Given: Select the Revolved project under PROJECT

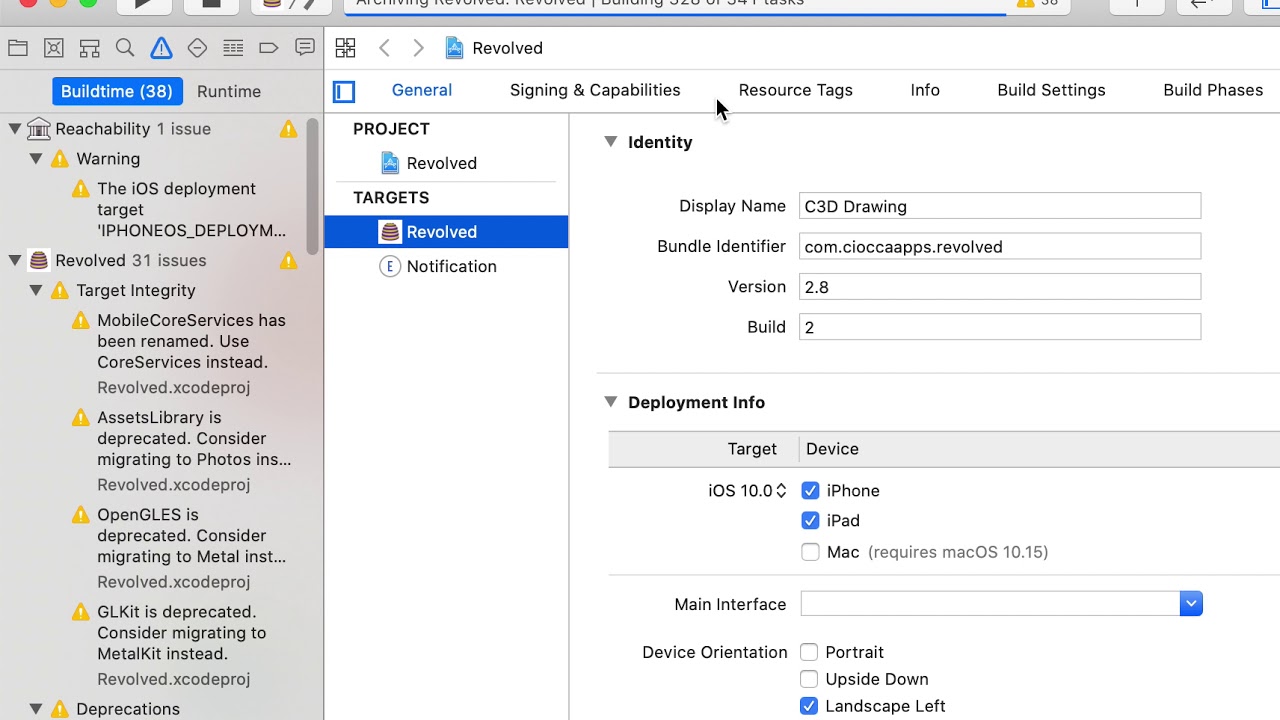Looking at the screenshot, I should 446,163.
